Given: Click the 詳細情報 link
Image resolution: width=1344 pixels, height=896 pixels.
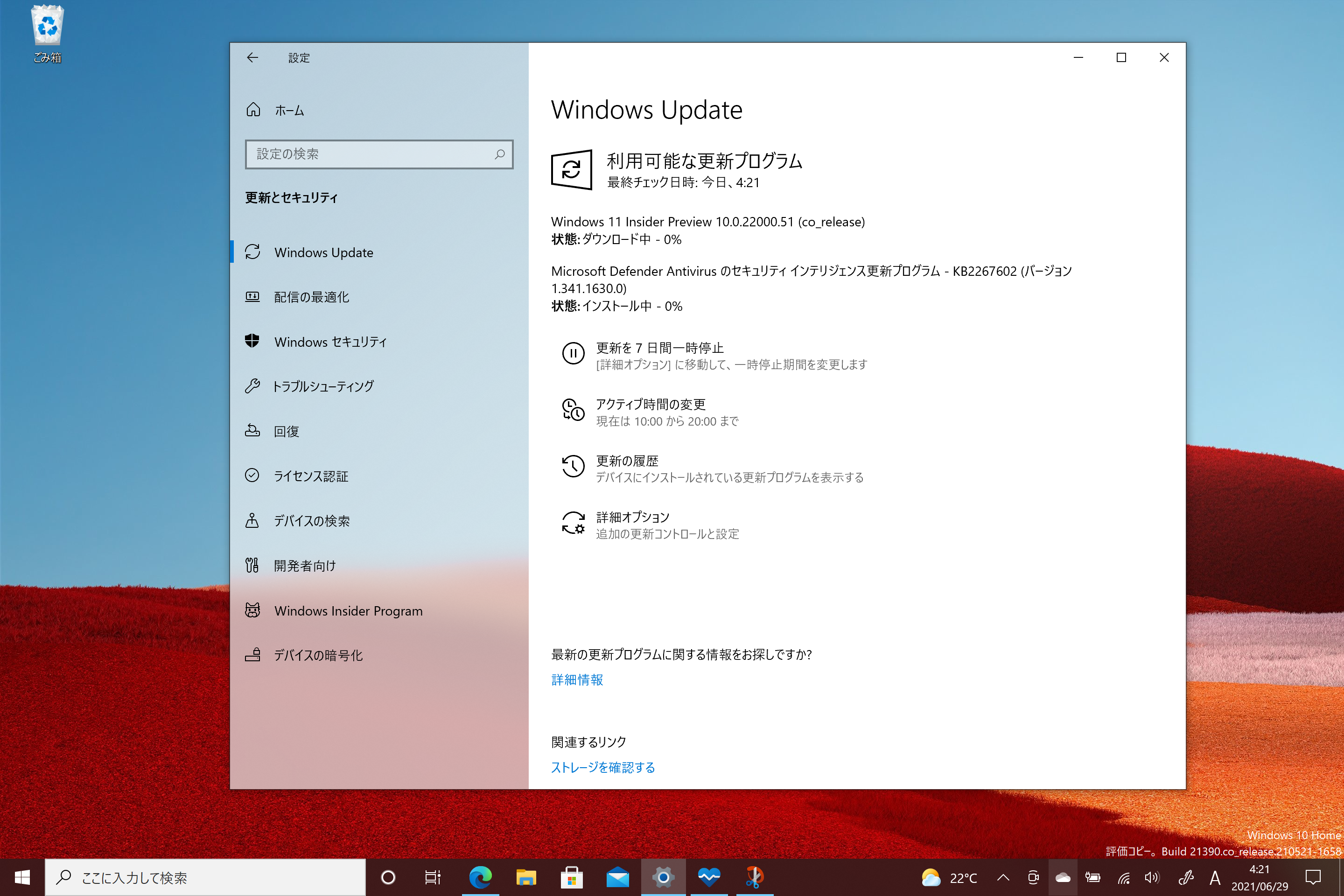Looking at the screenshot, I should point(577,680).
